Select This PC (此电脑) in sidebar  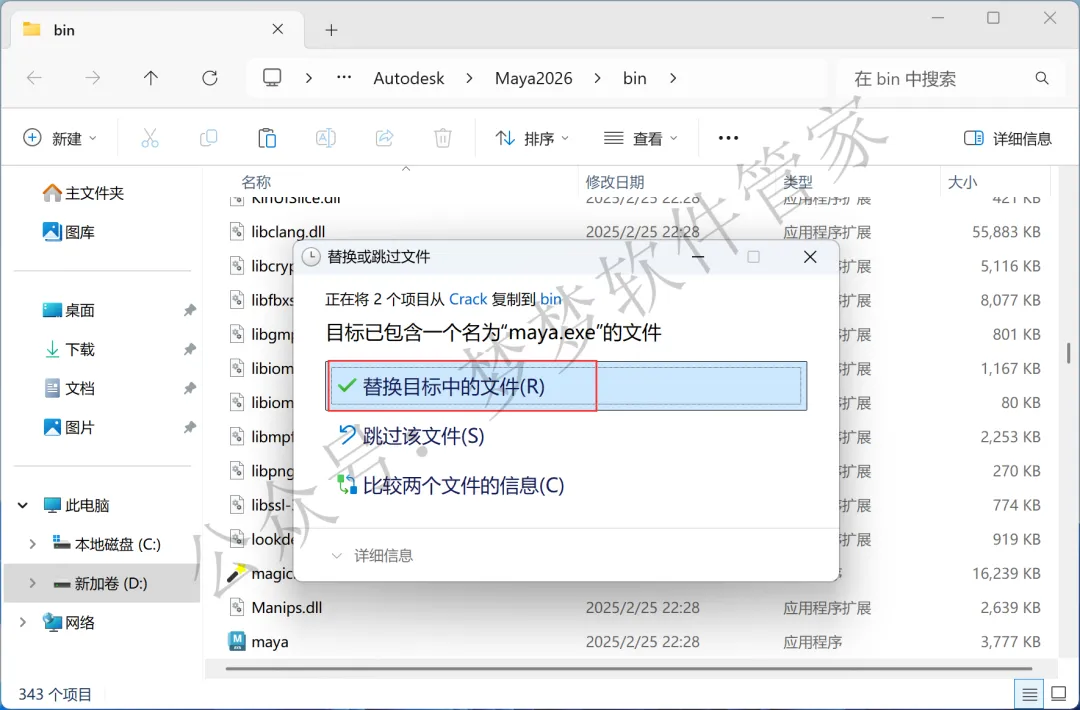[76, 505]
